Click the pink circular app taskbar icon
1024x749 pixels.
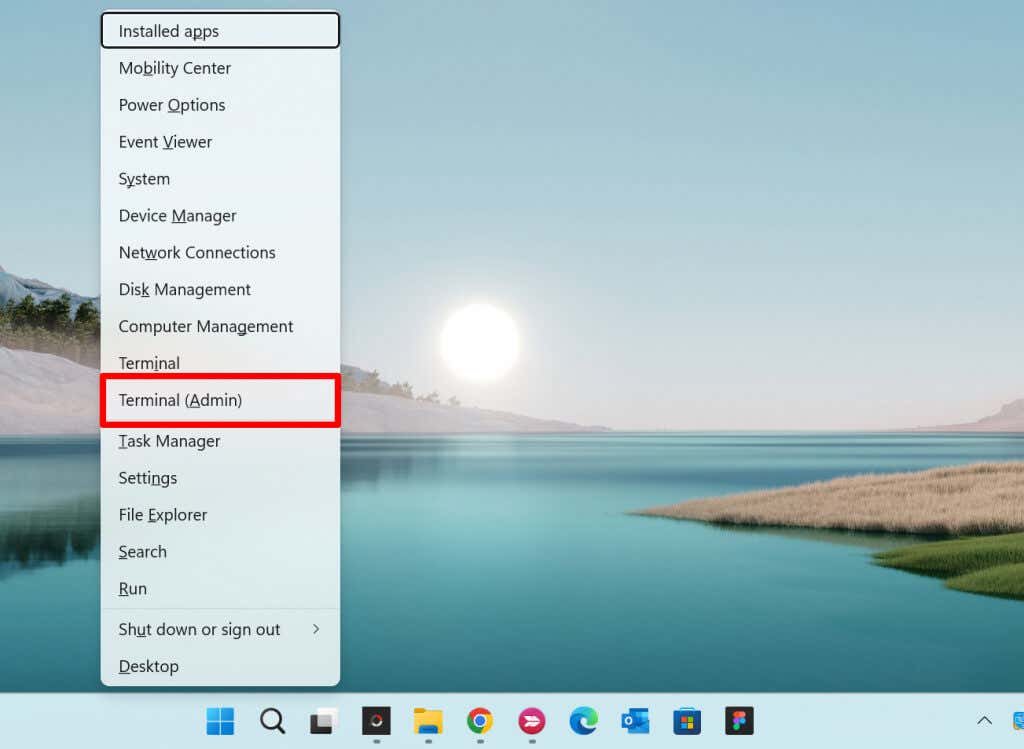(531, 720)
